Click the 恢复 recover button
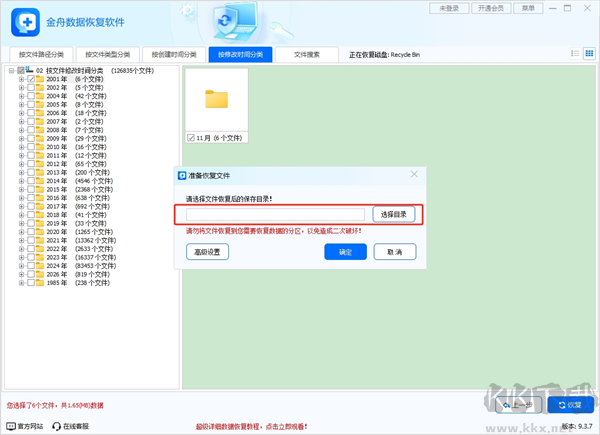Viewport: 600px width, 435px height. point(571,405)
